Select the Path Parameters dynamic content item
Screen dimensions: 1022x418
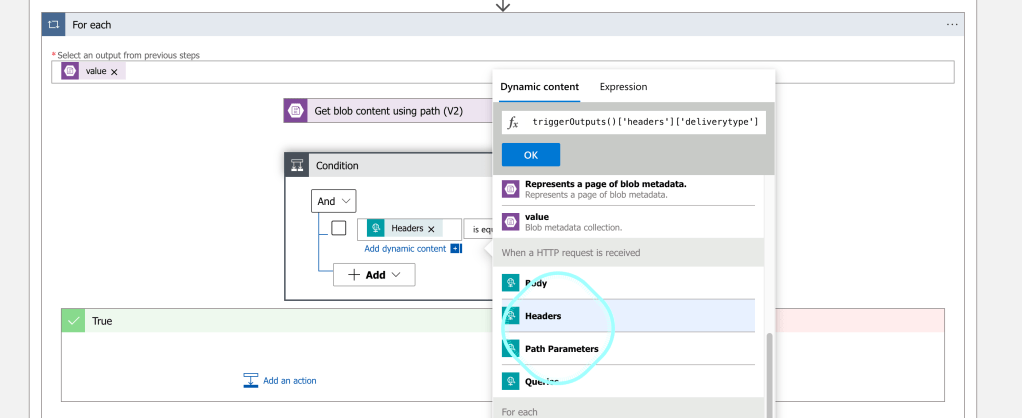click(628, 348)
